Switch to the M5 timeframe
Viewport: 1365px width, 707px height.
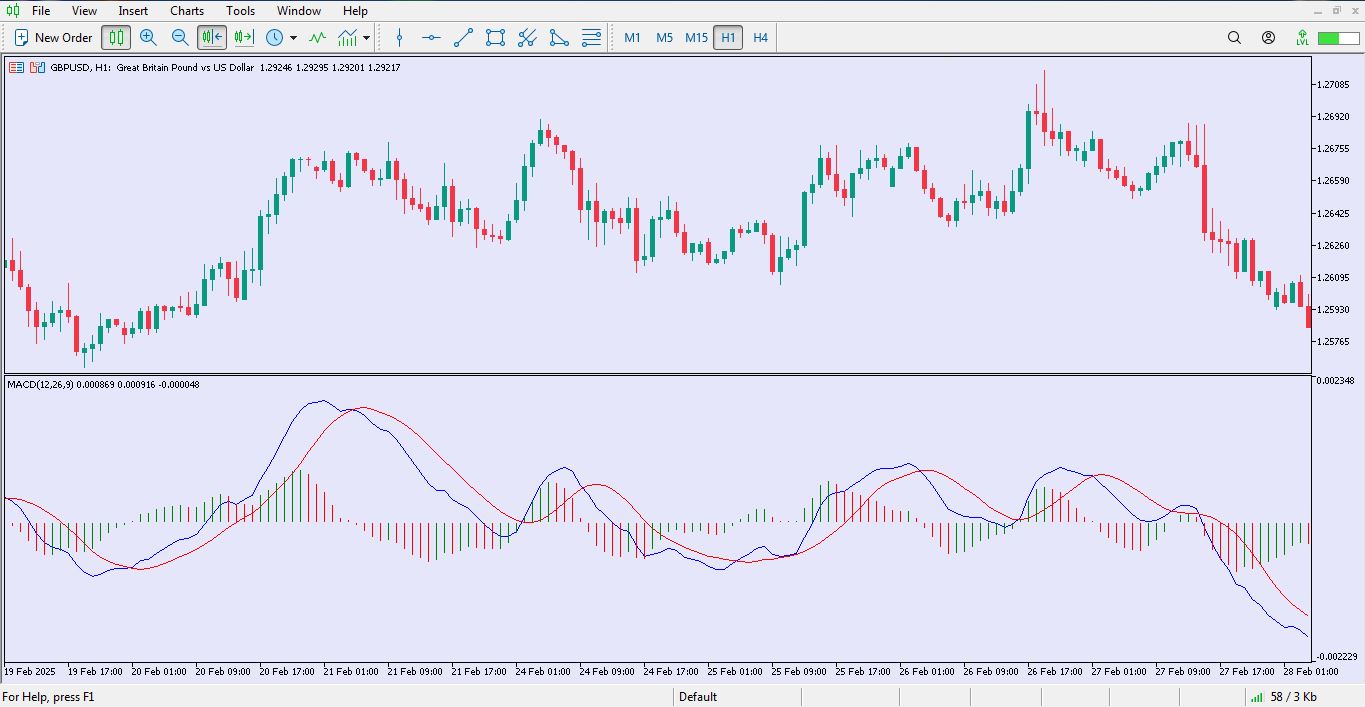pyautogui.click(x=664, y=38)
